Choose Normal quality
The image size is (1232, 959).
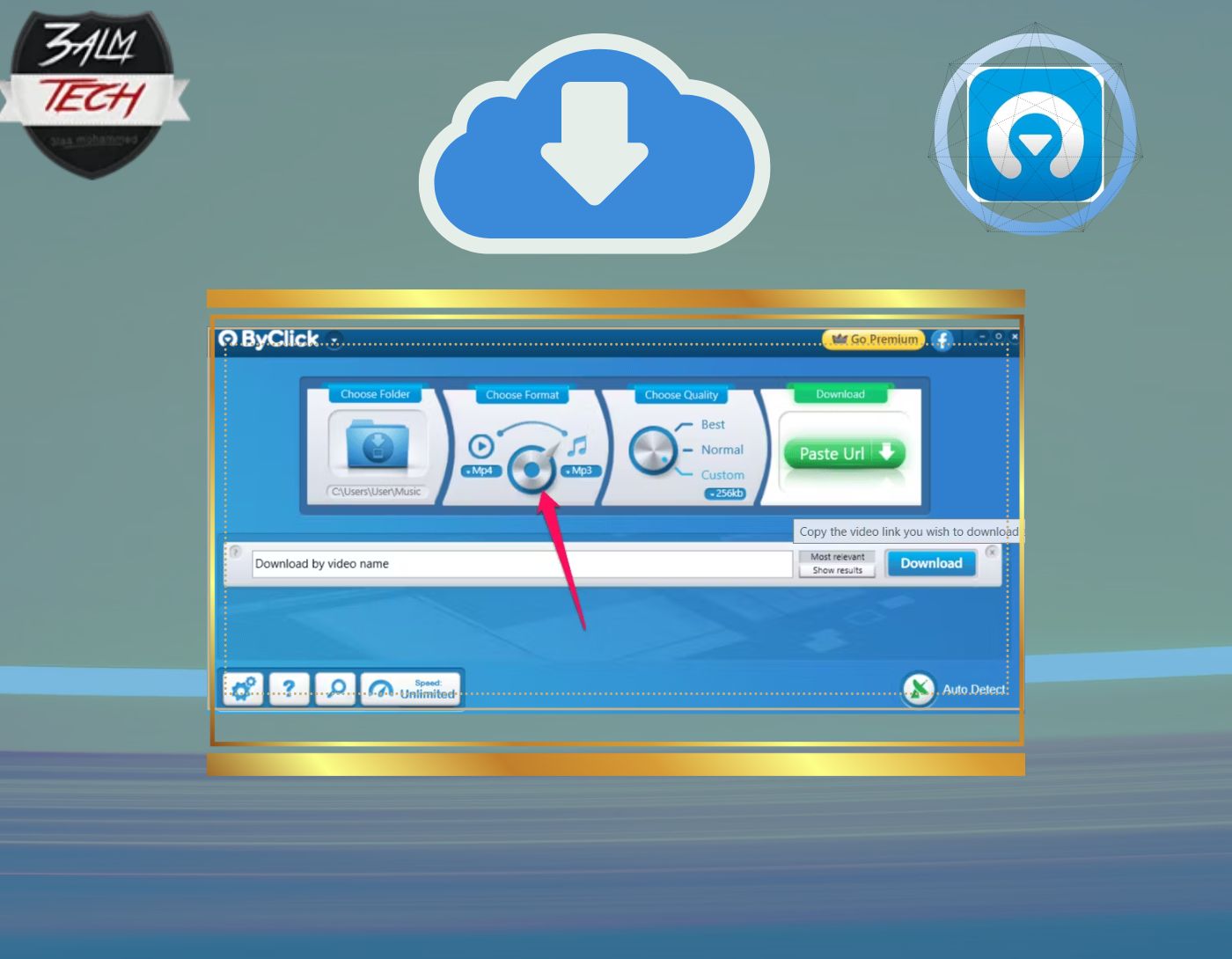tap(722, 450)
